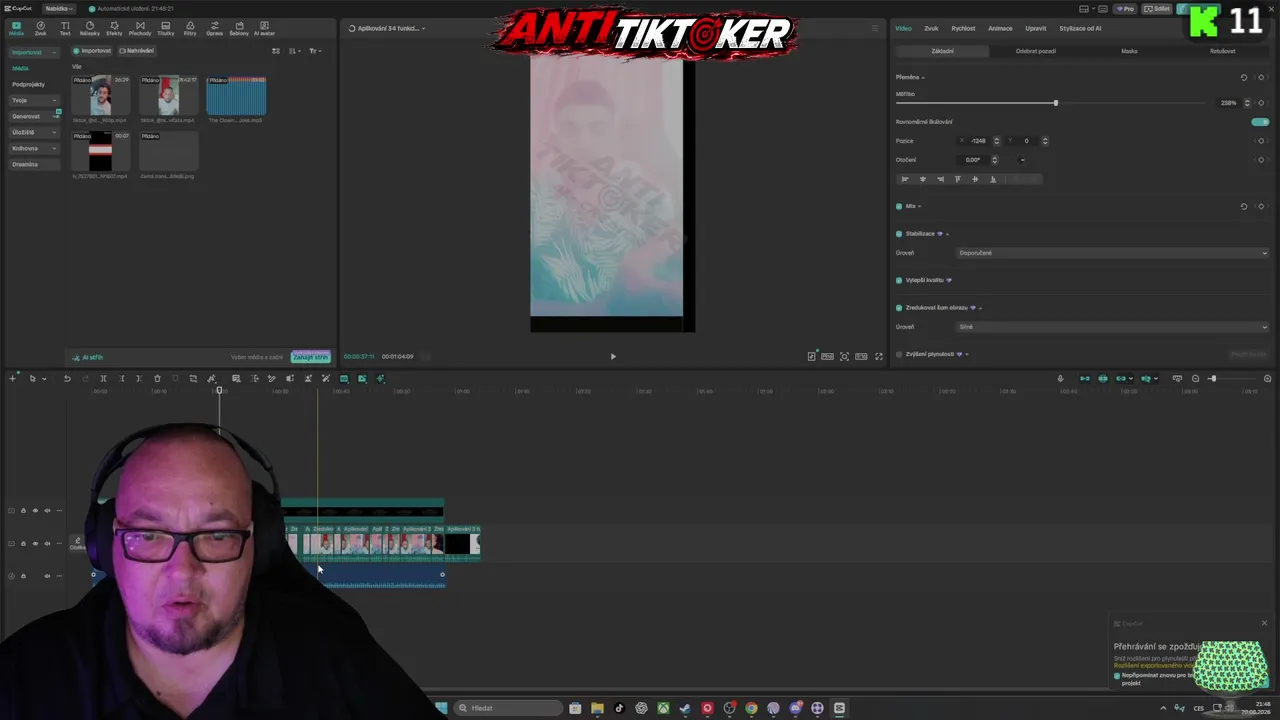
Task: Open the Oprava adjustment panel
Action: click(x=214, y=28)
